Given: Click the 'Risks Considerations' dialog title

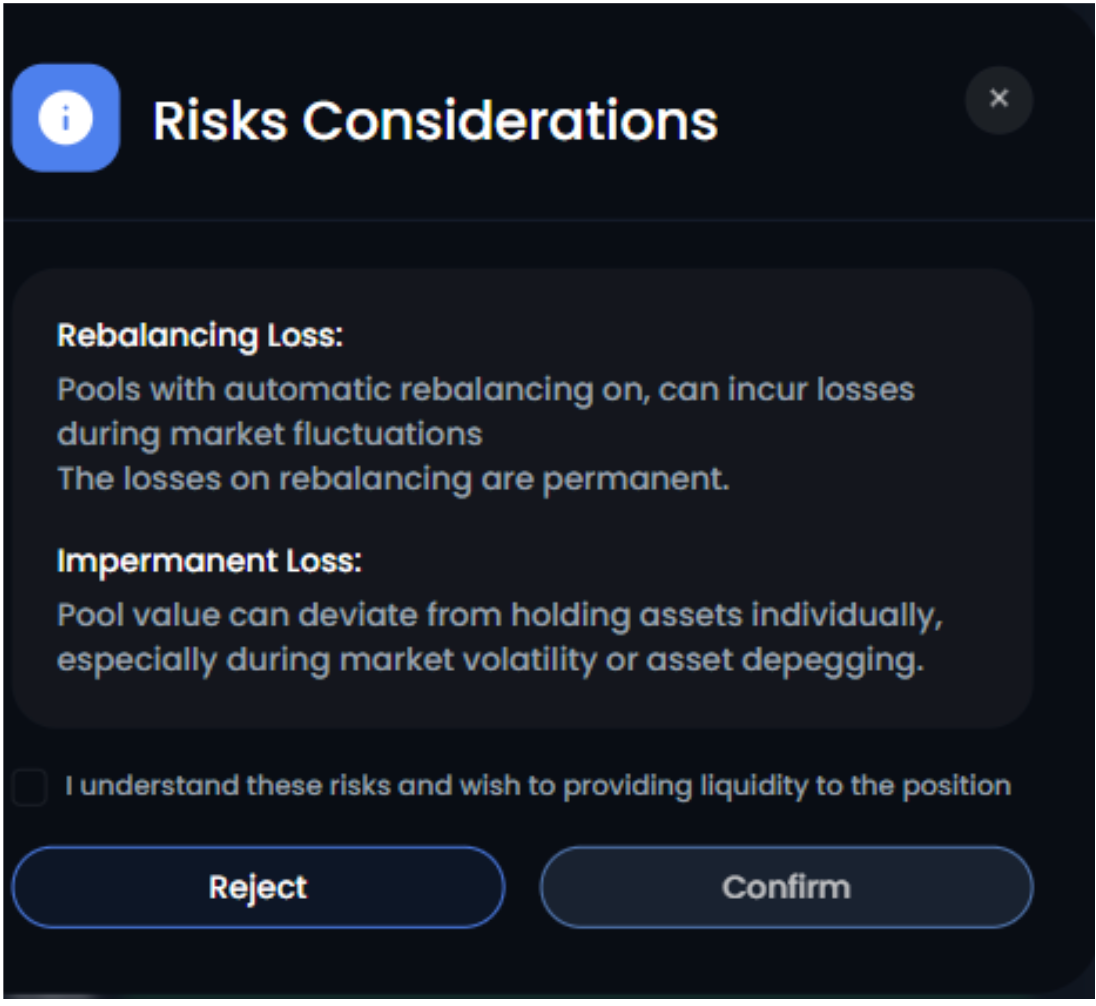Looking at the screenshot, I should coord(435,121).
